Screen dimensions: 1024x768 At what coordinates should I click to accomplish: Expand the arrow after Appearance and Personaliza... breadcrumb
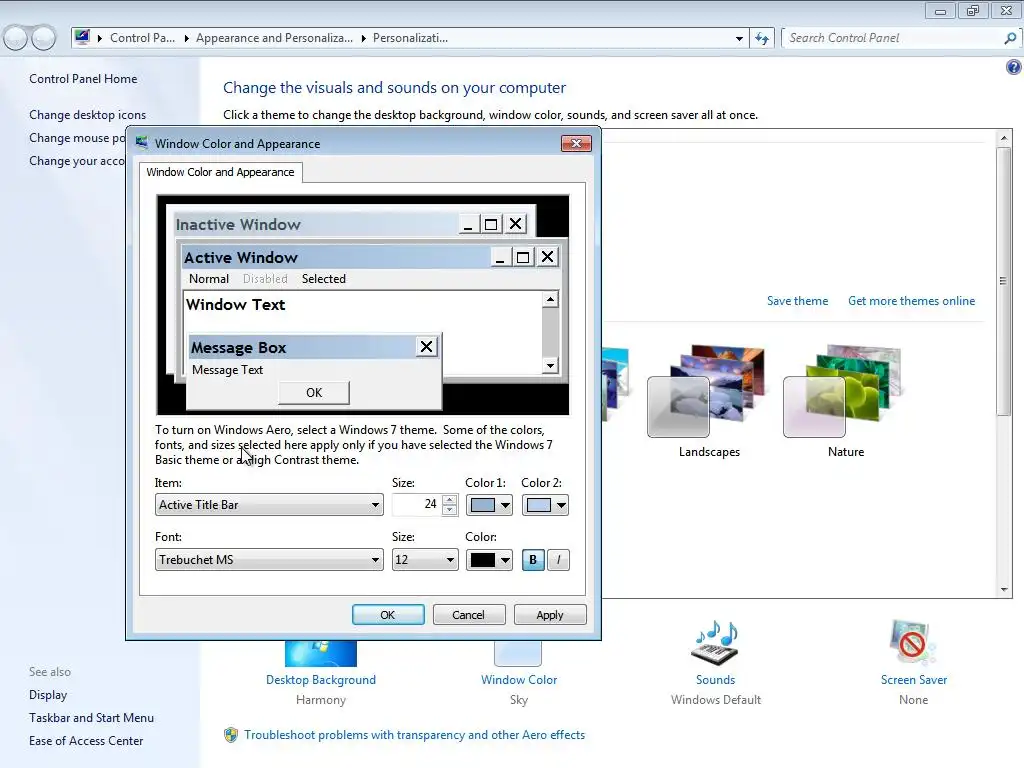click(x=363, y=38)
